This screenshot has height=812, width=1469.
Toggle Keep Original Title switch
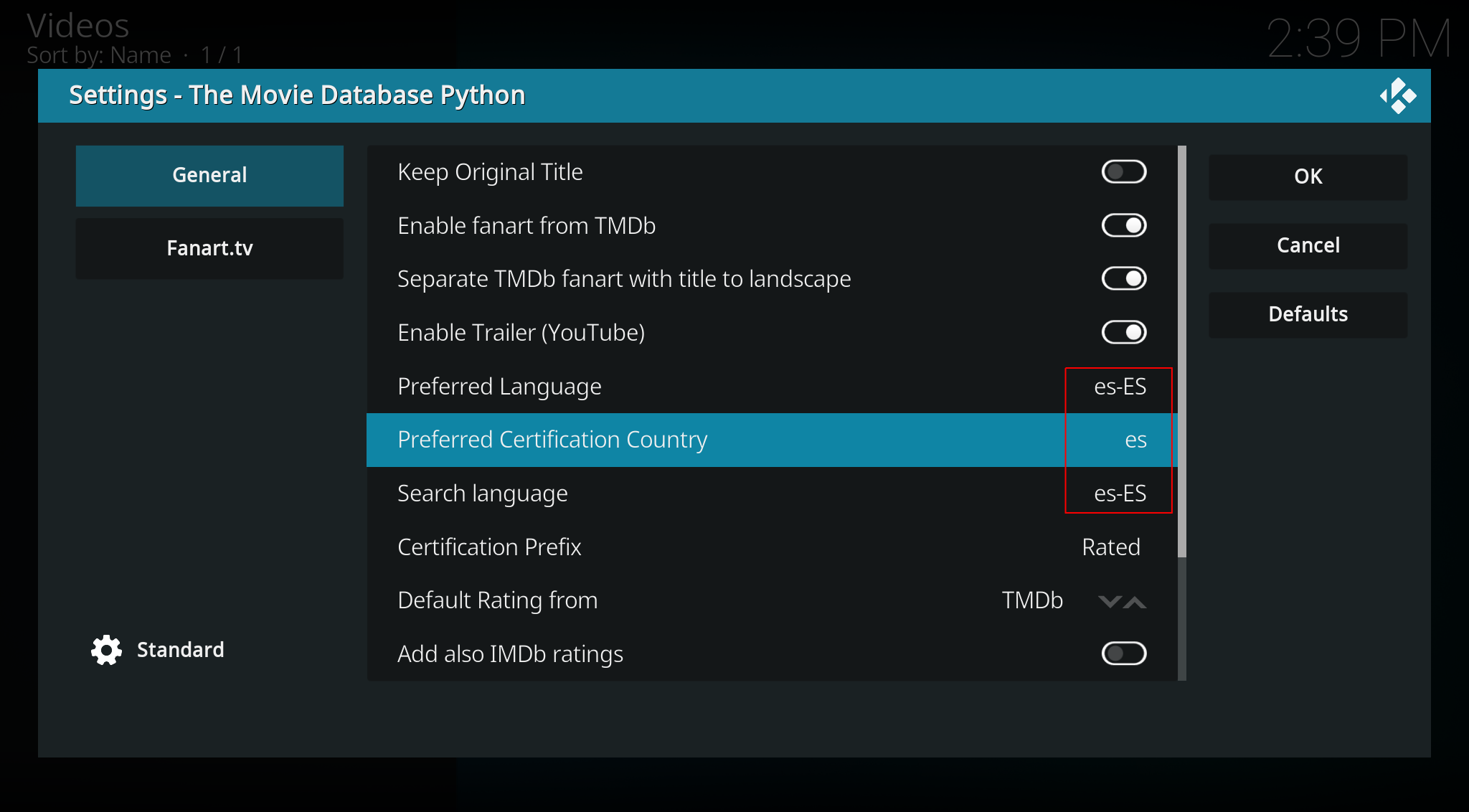[1123, 172]
